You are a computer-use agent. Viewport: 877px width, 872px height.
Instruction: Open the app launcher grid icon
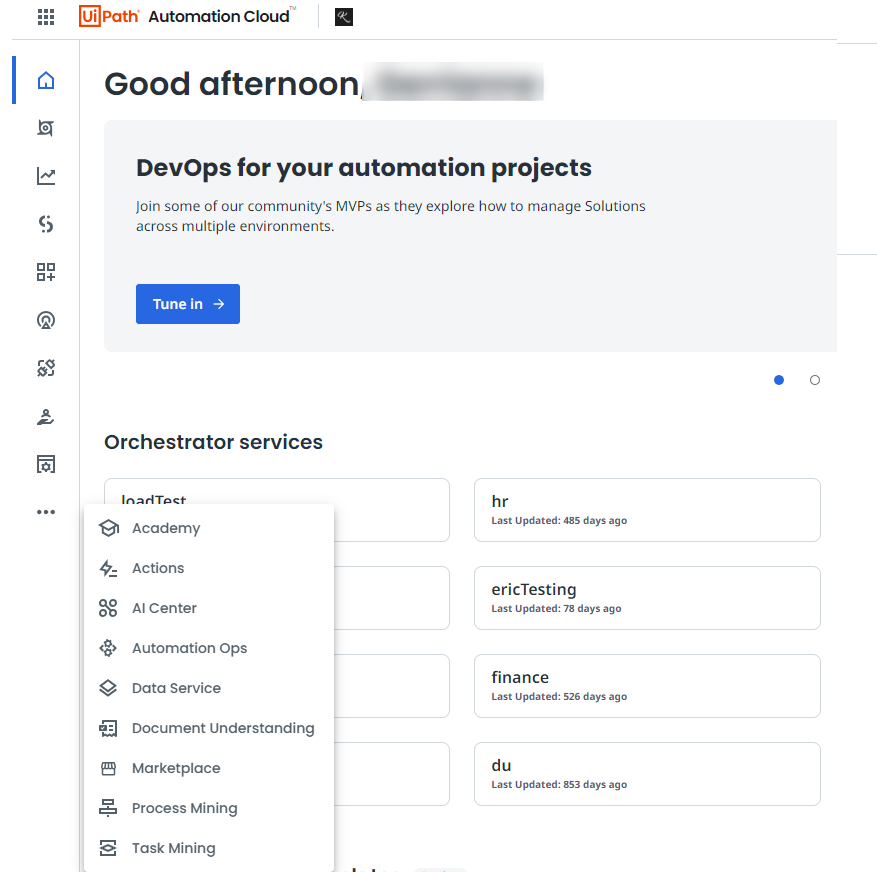tap(46, 17)
